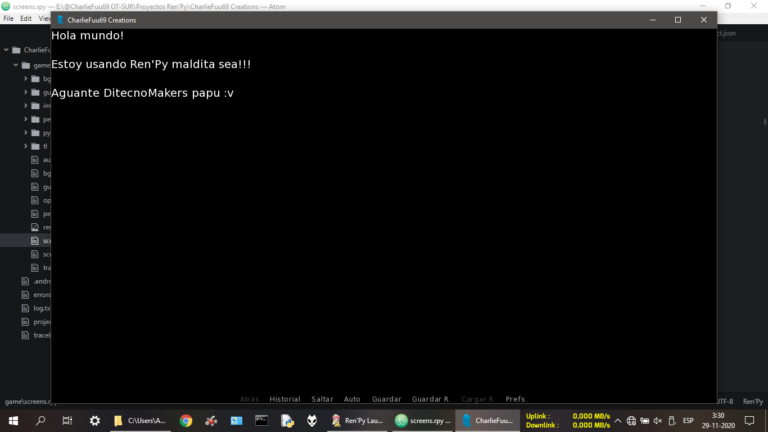This screenshot has height=432, width=768.
Task: Open the Settings gear in the taskbar
Action: [x=95, y=421]
